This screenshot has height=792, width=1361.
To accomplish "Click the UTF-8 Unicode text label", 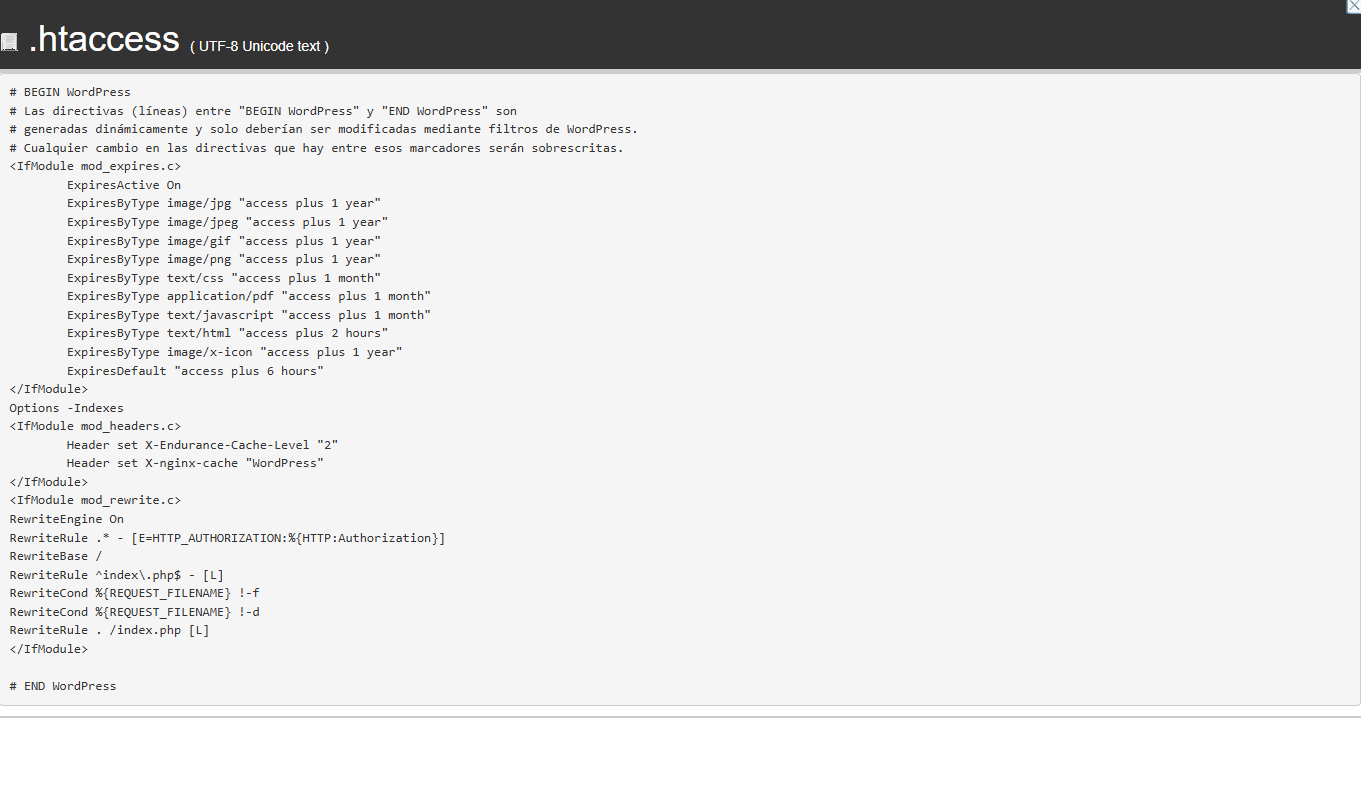I will click(258, 46).
